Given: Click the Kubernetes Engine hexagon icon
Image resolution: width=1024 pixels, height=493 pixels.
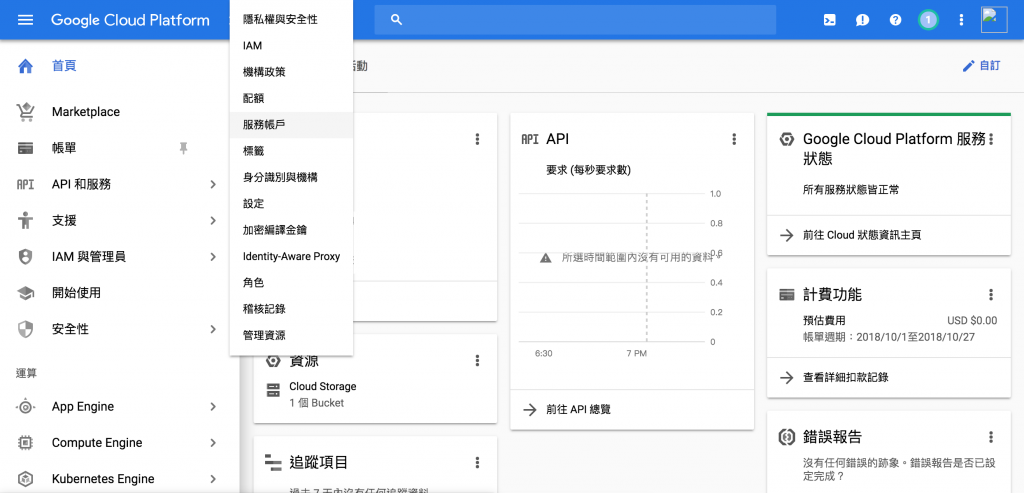Looking at the screenshot, I should click(x=25, y=479).
